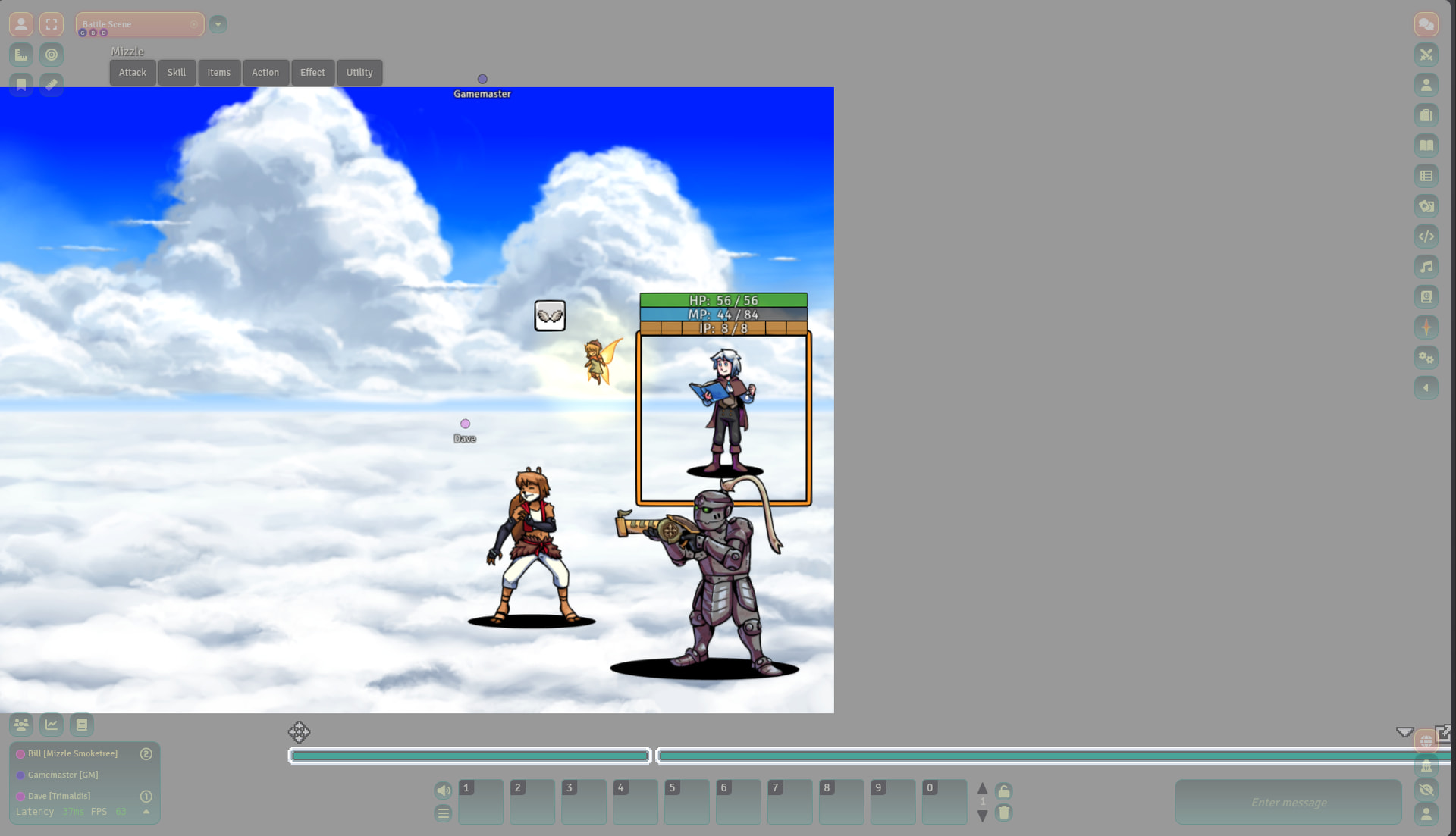This screenshot has height=836, width=1456.
Task: Open the Compendium Packs atlas tab
Action: coord(1426,297)
